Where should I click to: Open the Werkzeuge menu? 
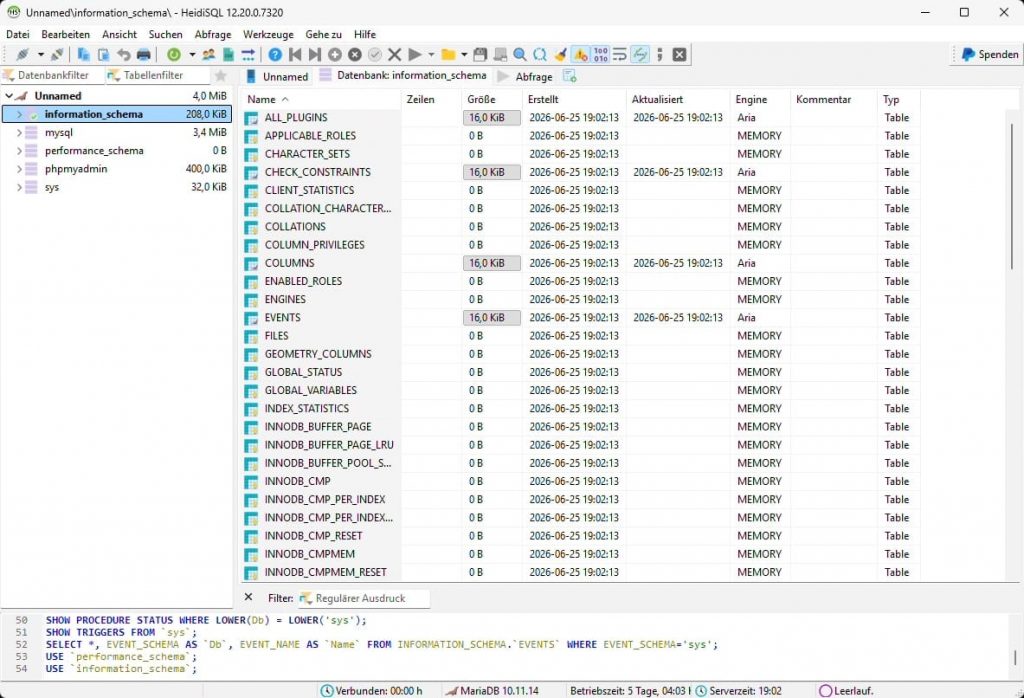(x=268, y=35)
